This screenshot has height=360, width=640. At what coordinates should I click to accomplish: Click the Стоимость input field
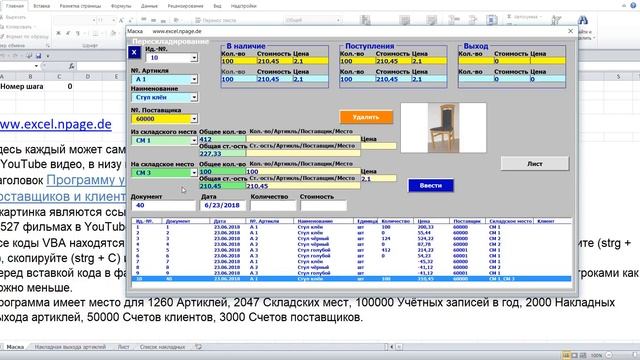click(x=323, y=205)
